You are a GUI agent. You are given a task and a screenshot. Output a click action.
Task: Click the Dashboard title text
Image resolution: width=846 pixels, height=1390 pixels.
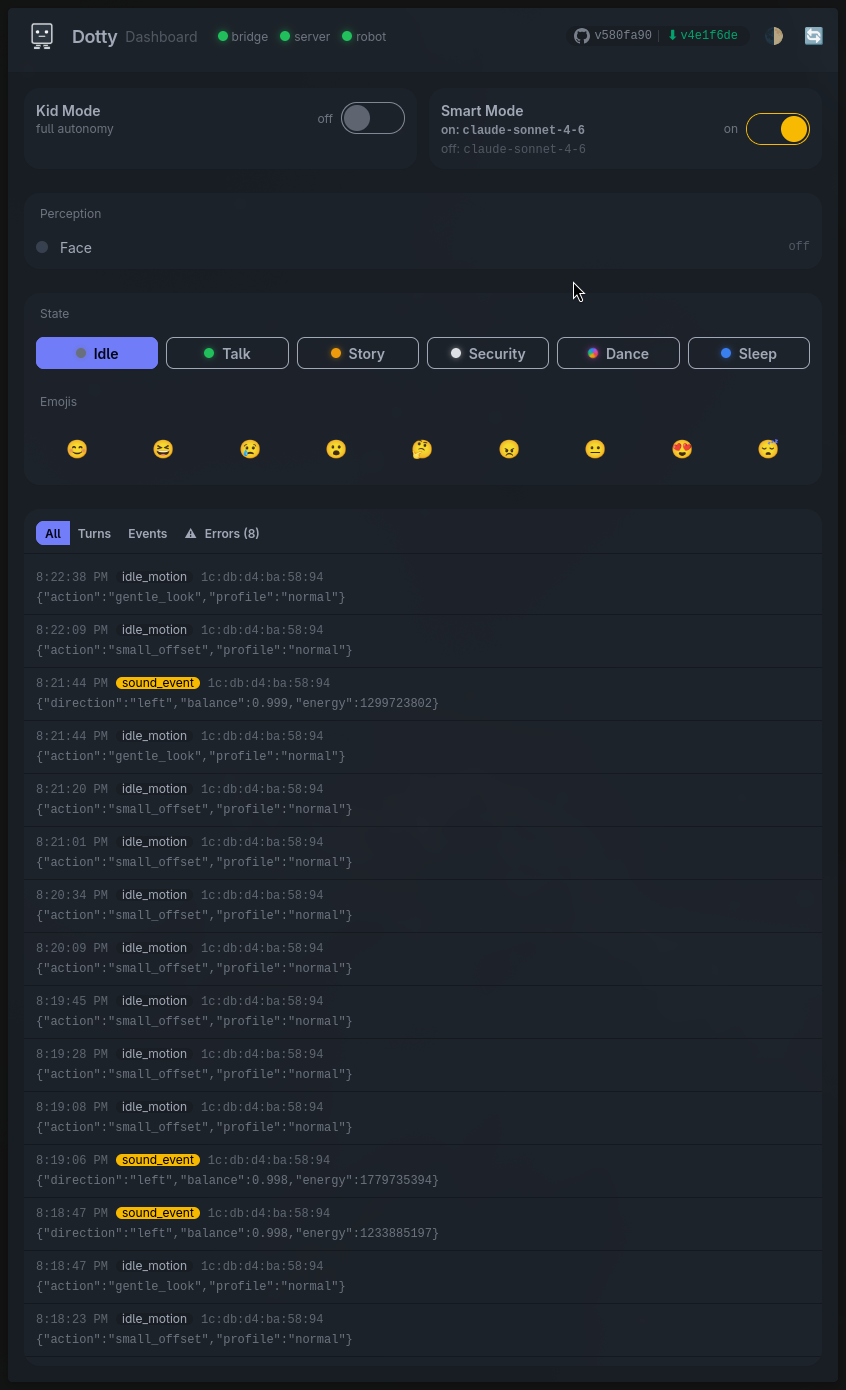161,37
